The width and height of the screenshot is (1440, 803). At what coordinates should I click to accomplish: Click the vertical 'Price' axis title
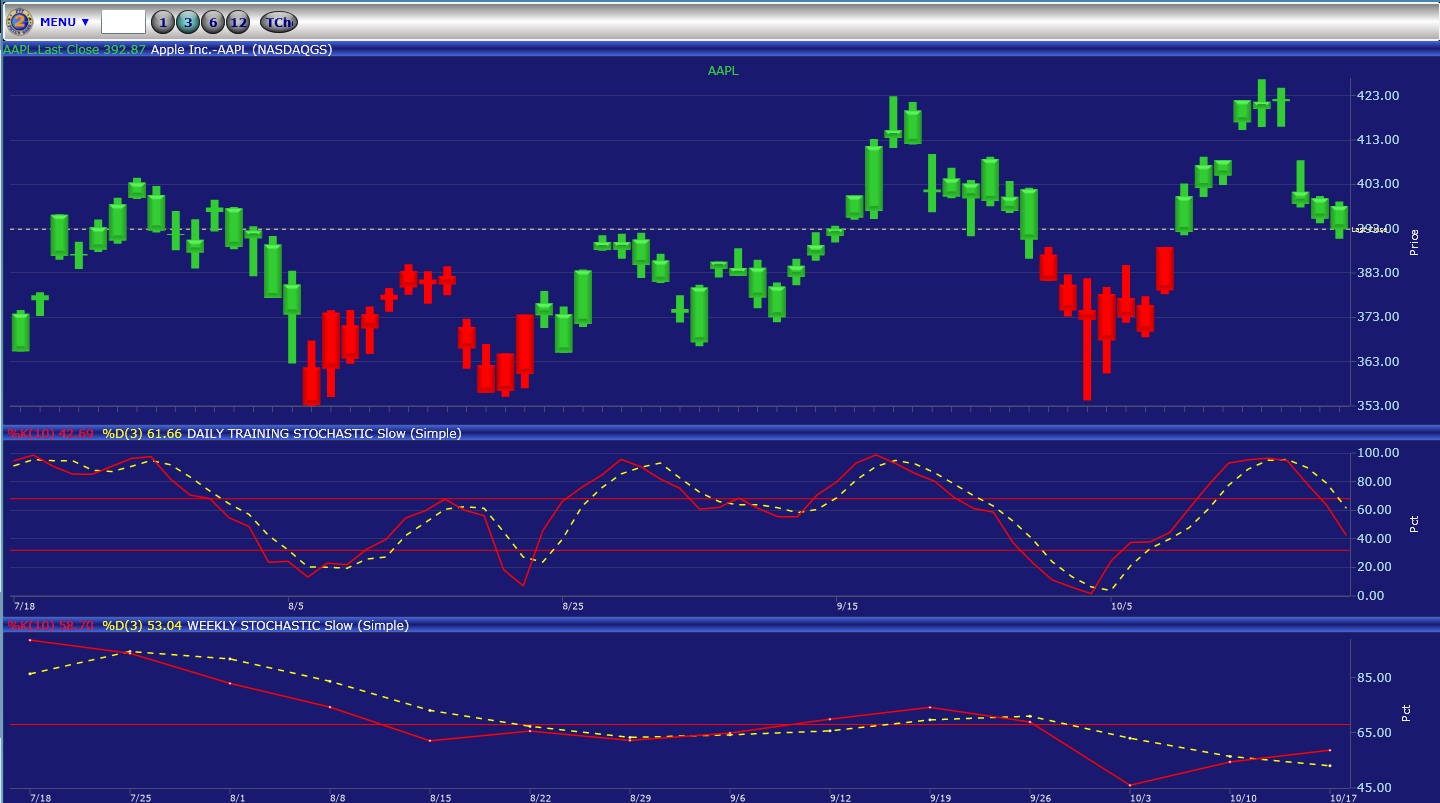(1414, 243)
